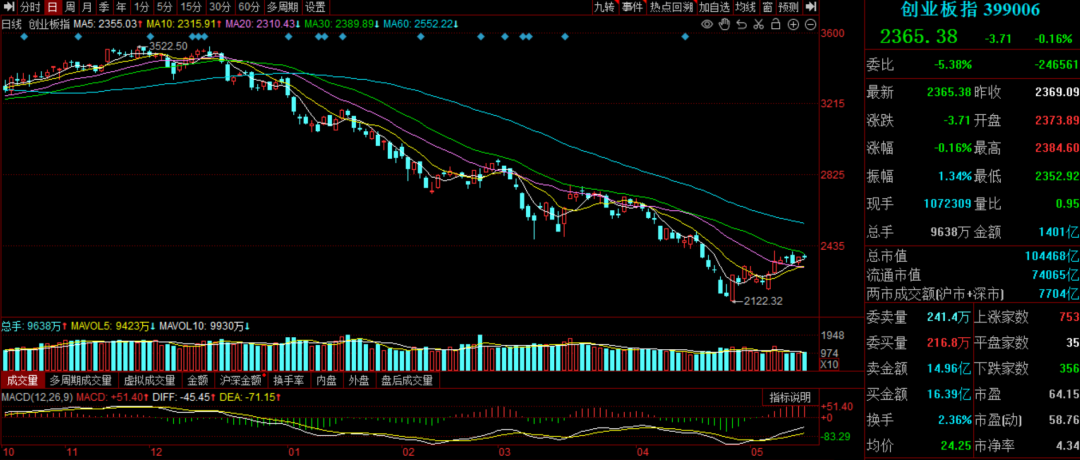Click the 创业板指 399006 title
Screen dimensions: 1080x460
pyautogui.click(x=970, y=10)
